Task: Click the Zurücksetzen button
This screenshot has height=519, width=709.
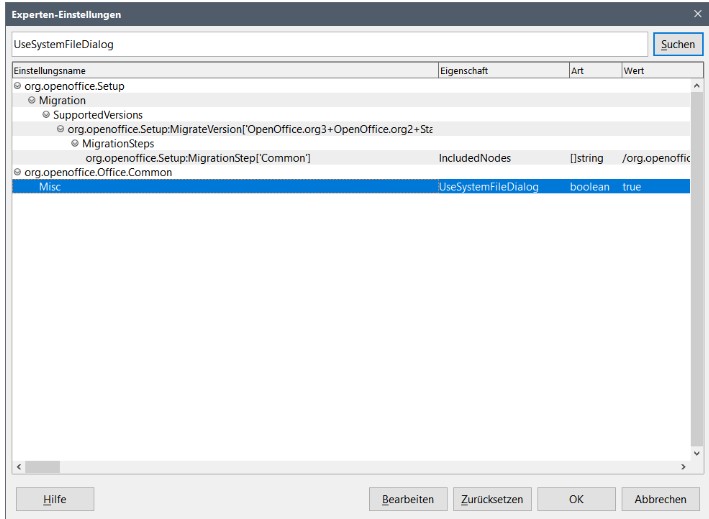Action: click(x=492, y=499)
